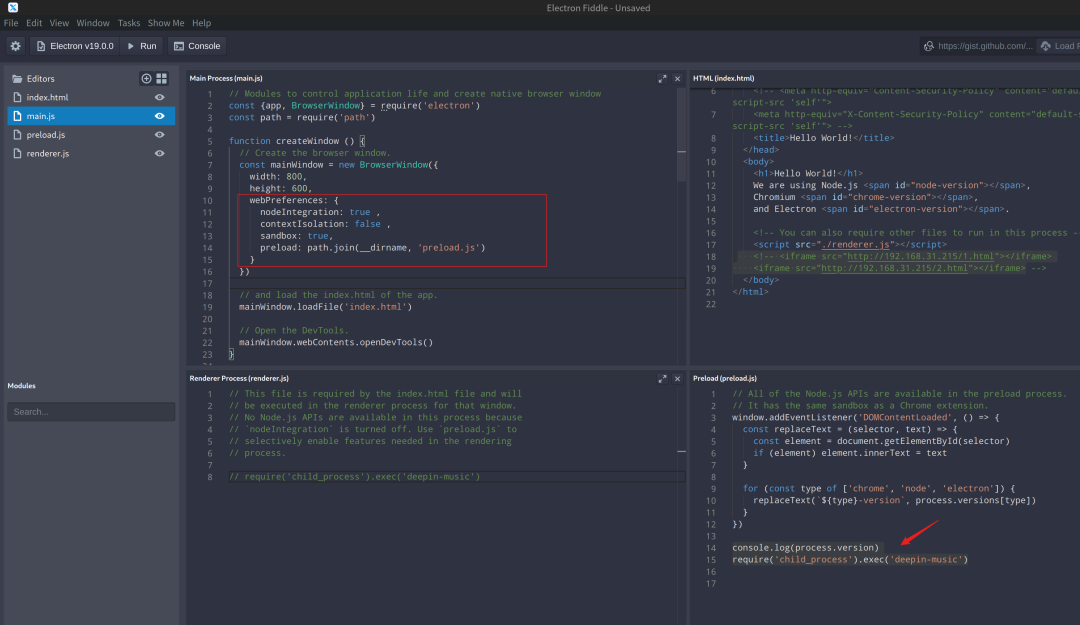
Task: Click the Load Fiddle button
Action: pos(1059,46)
